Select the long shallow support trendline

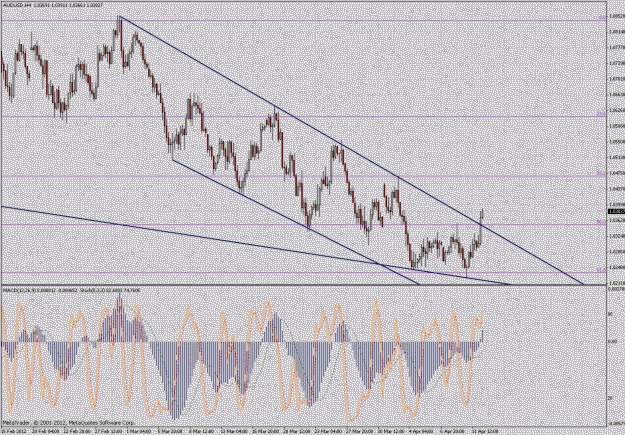point(255,246)
